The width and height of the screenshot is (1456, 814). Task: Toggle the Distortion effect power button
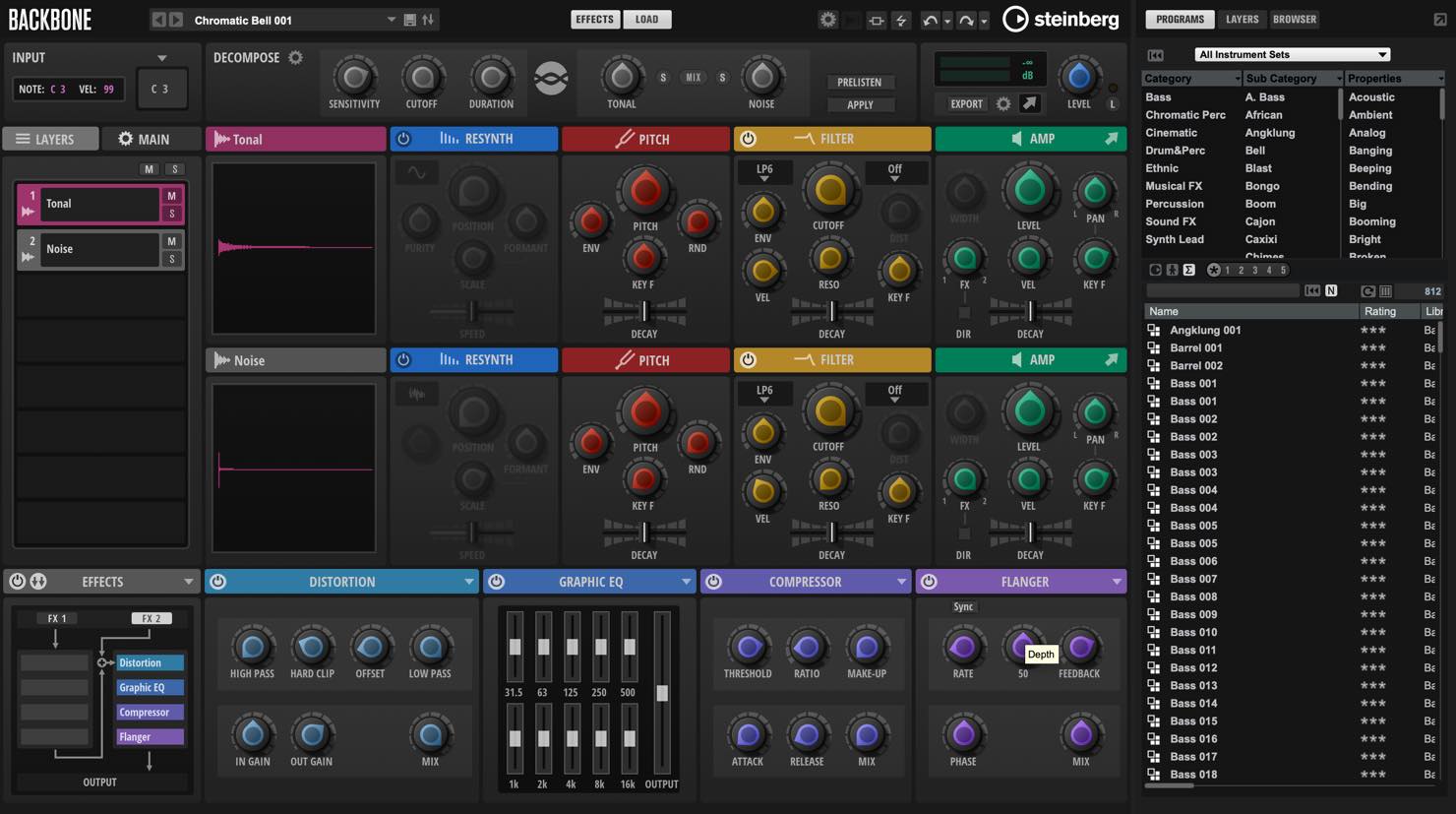(218, 582)
